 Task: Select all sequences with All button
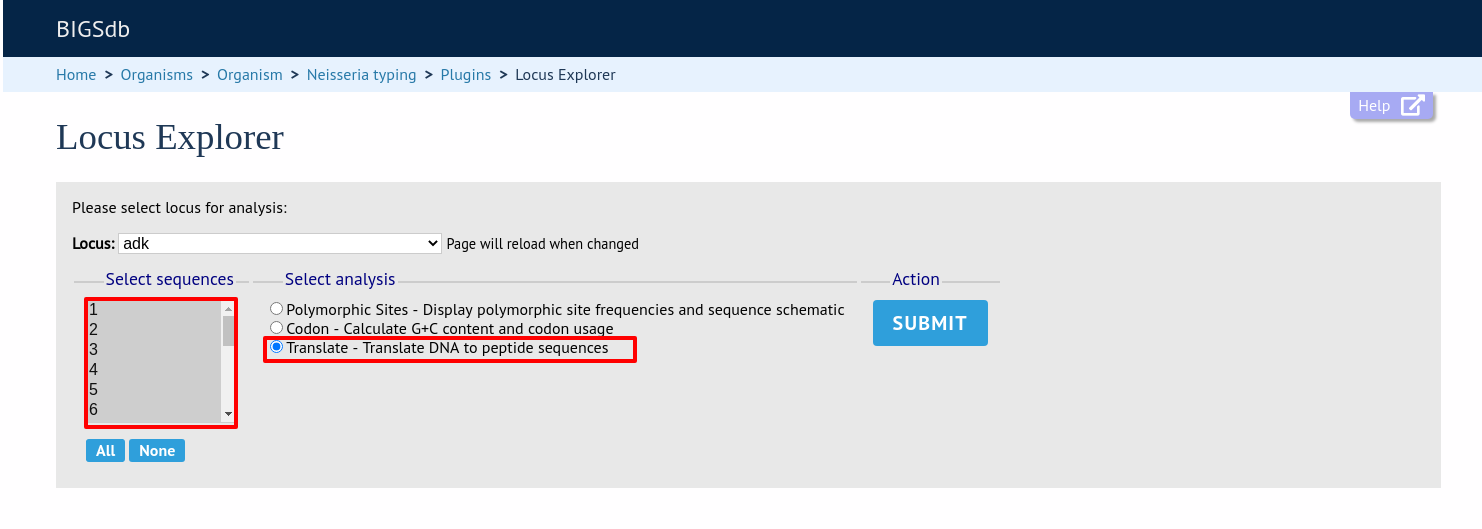[105, 451]
